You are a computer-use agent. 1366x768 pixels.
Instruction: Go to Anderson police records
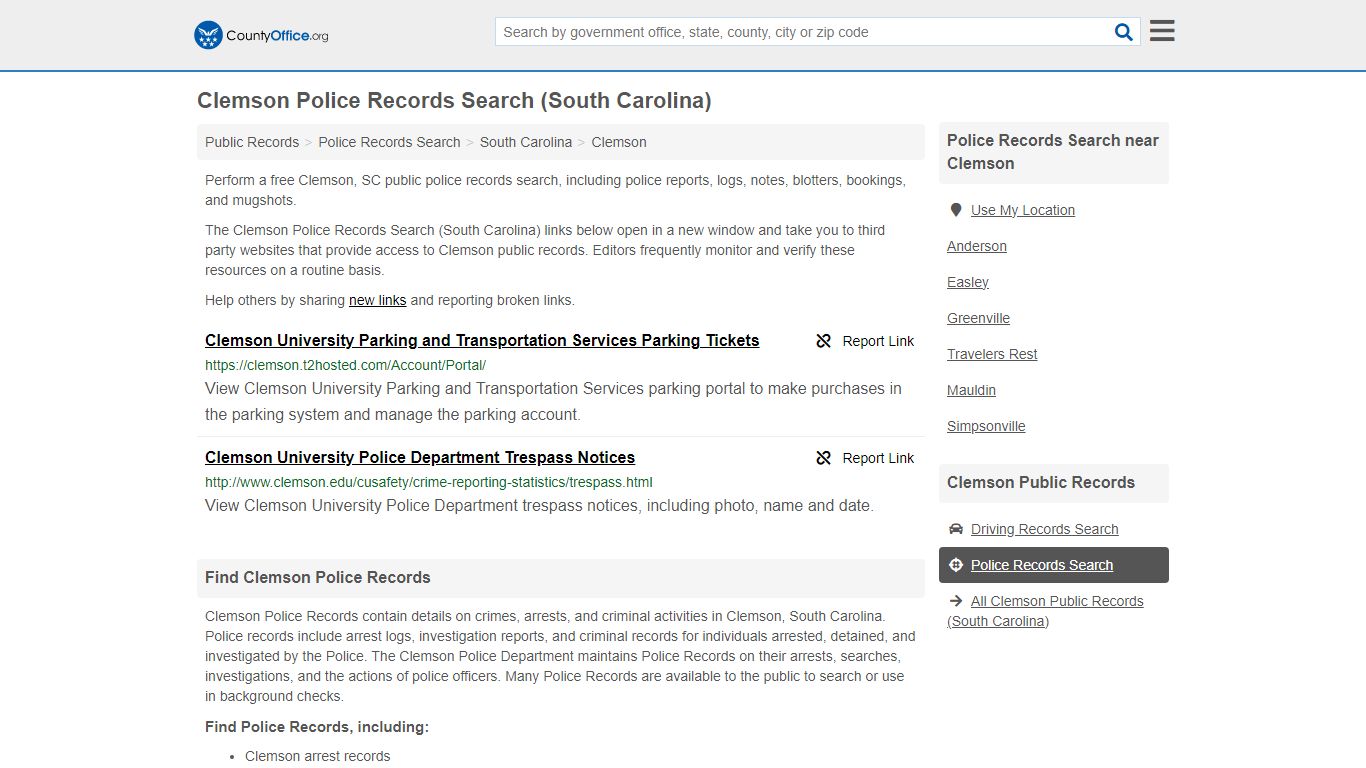pos(977,246)
